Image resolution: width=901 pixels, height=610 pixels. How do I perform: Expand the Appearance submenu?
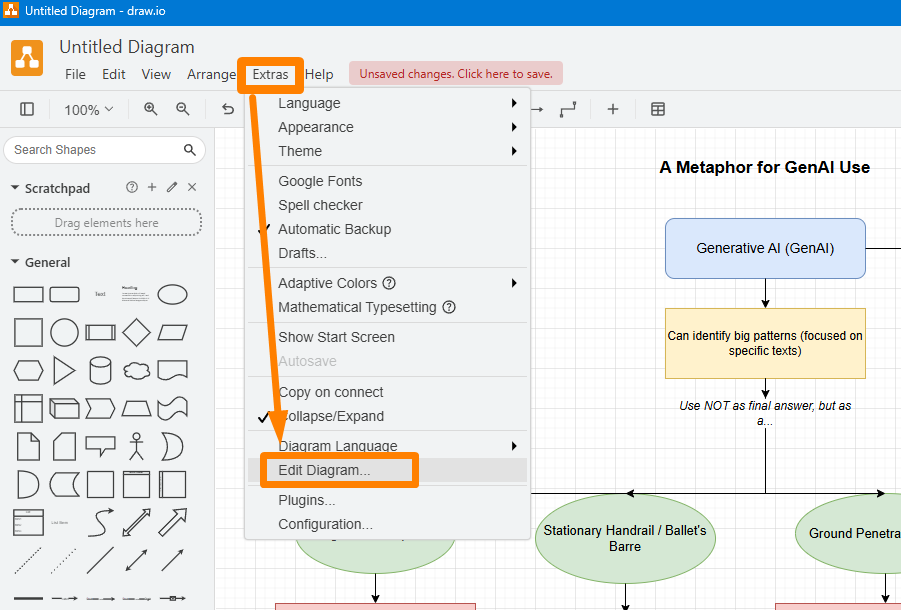[387, 128]
